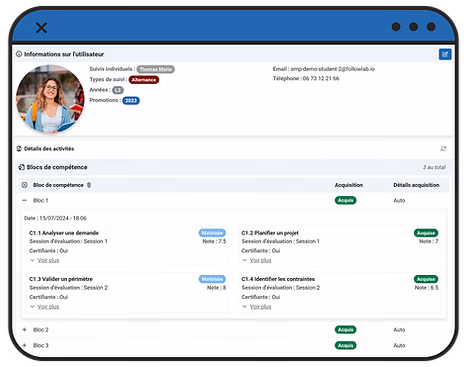This screenshot has height=367, width=467.
Task: Click the L3 année badge
Action: point(118,90)
